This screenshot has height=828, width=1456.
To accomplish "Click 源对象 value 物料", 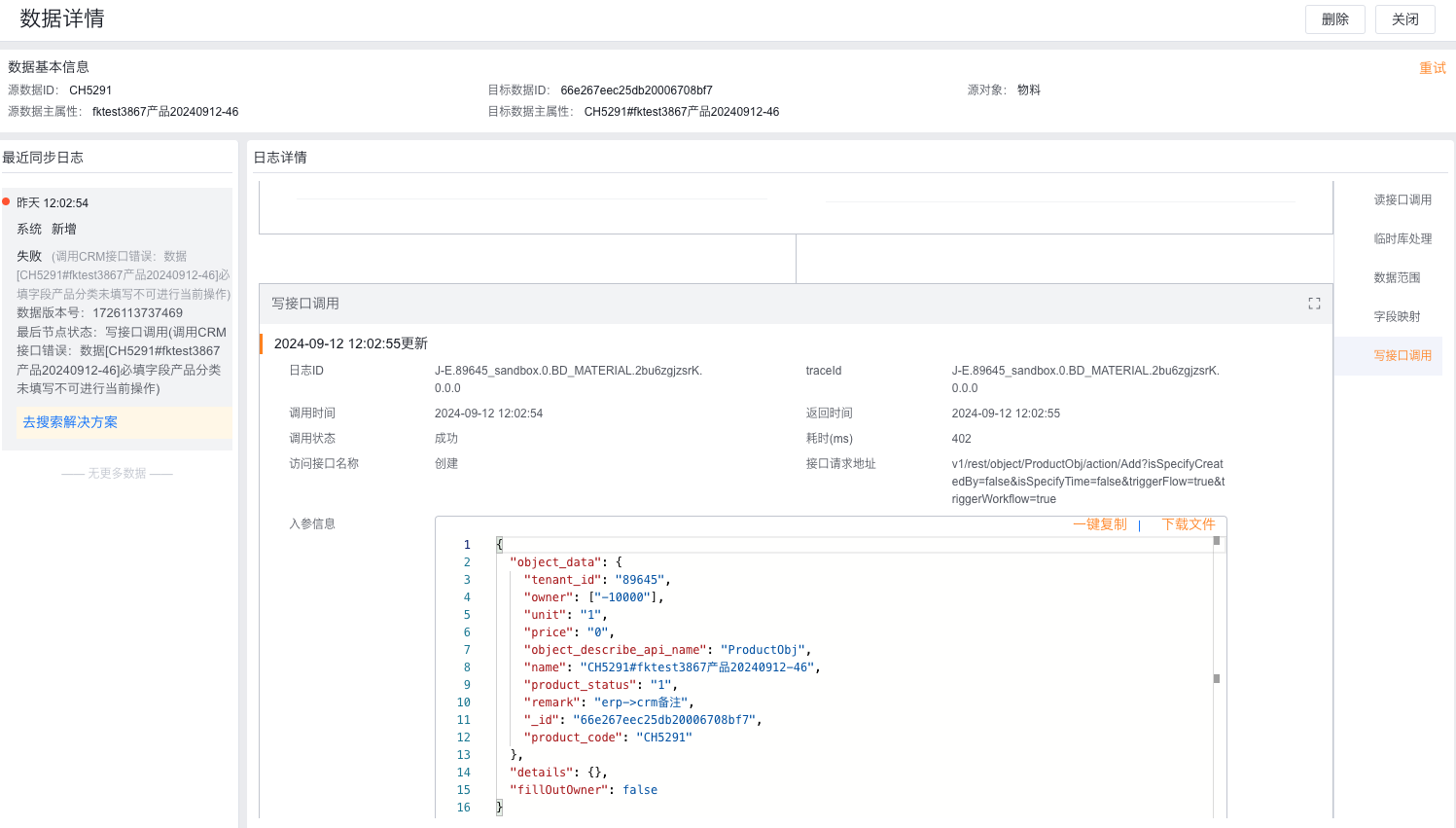I will [1029, 90].
